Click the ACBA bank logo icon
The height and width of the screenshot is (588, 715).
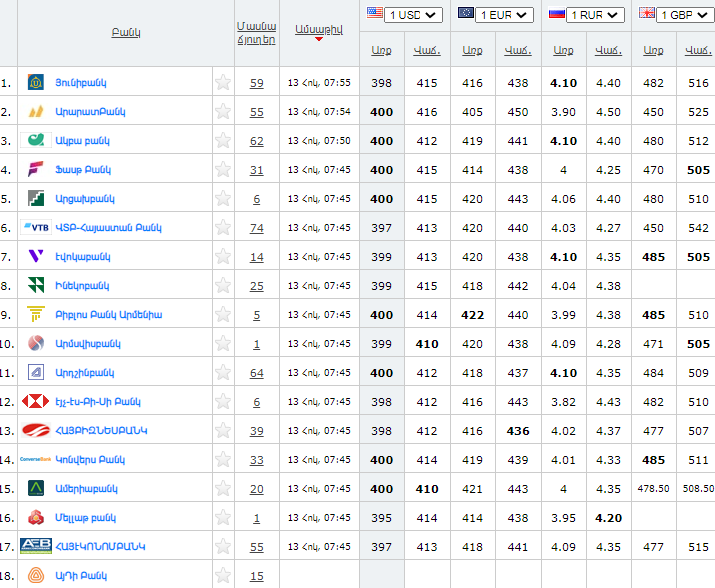pos(36,140)
